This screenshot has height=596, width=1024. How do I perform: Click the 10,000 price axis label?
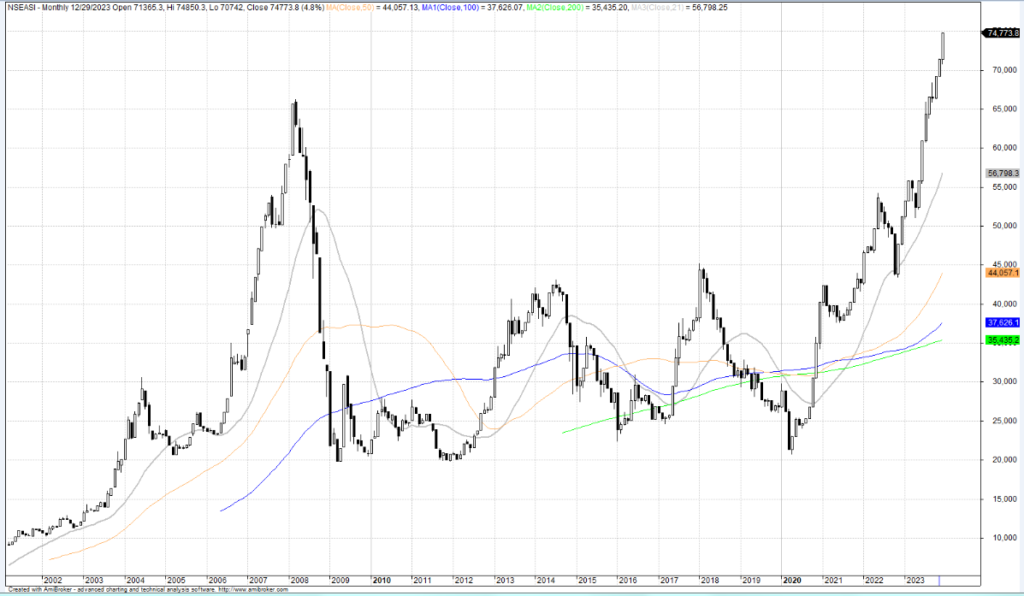pos(999,538)
